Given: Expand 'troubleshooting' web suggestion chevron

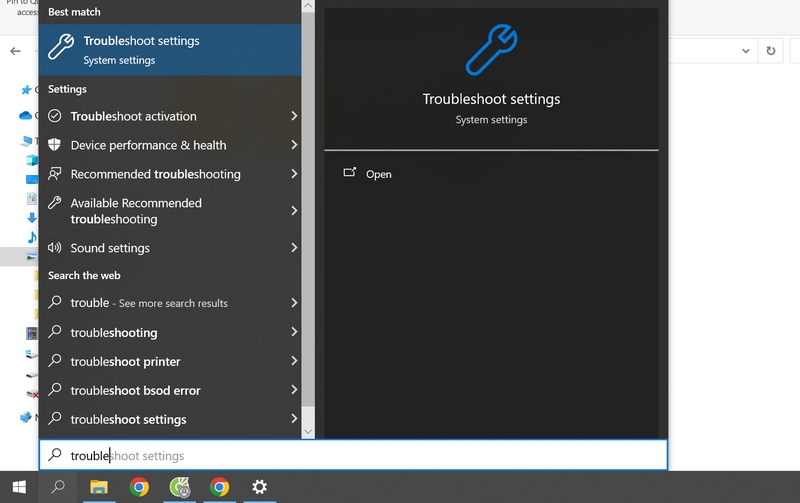Looking at the screenshot, I should coord(294,332).
